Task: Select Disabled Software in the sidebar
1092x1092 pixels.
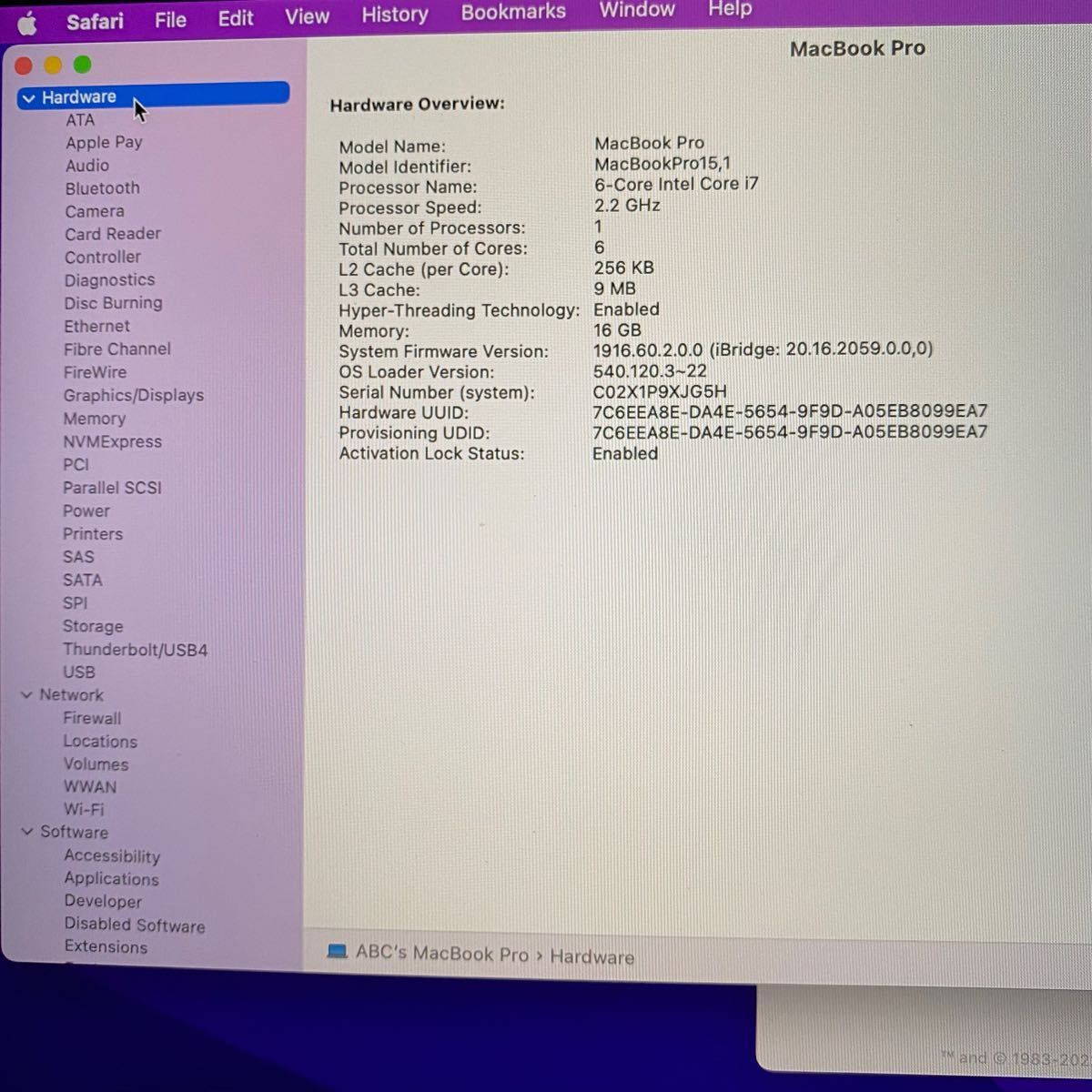Action: point(135,925)
